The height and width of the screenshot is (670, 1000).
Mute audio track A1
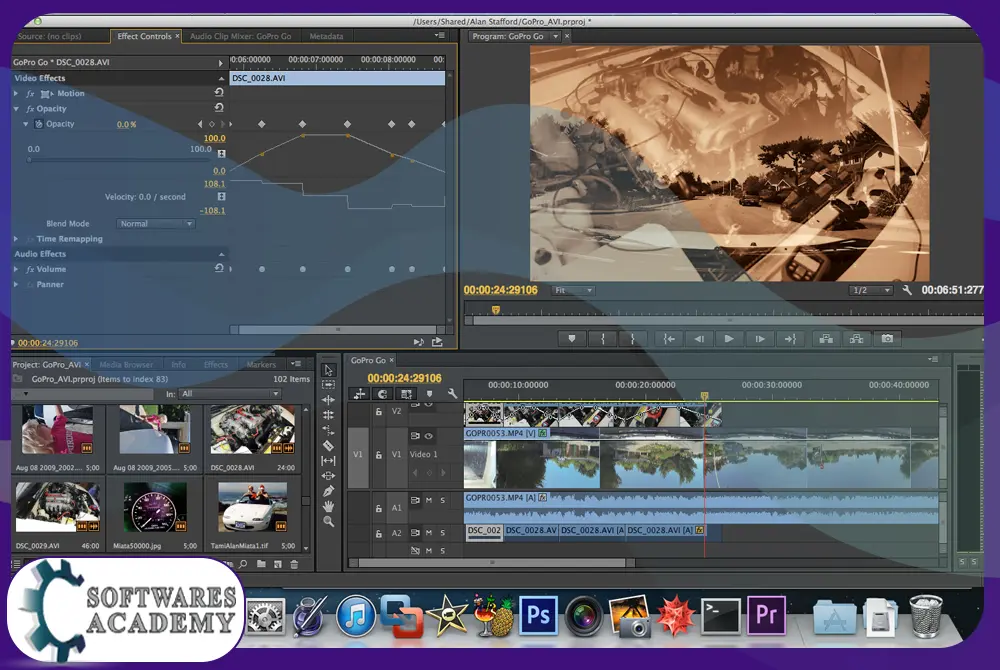tap(429, 500)
